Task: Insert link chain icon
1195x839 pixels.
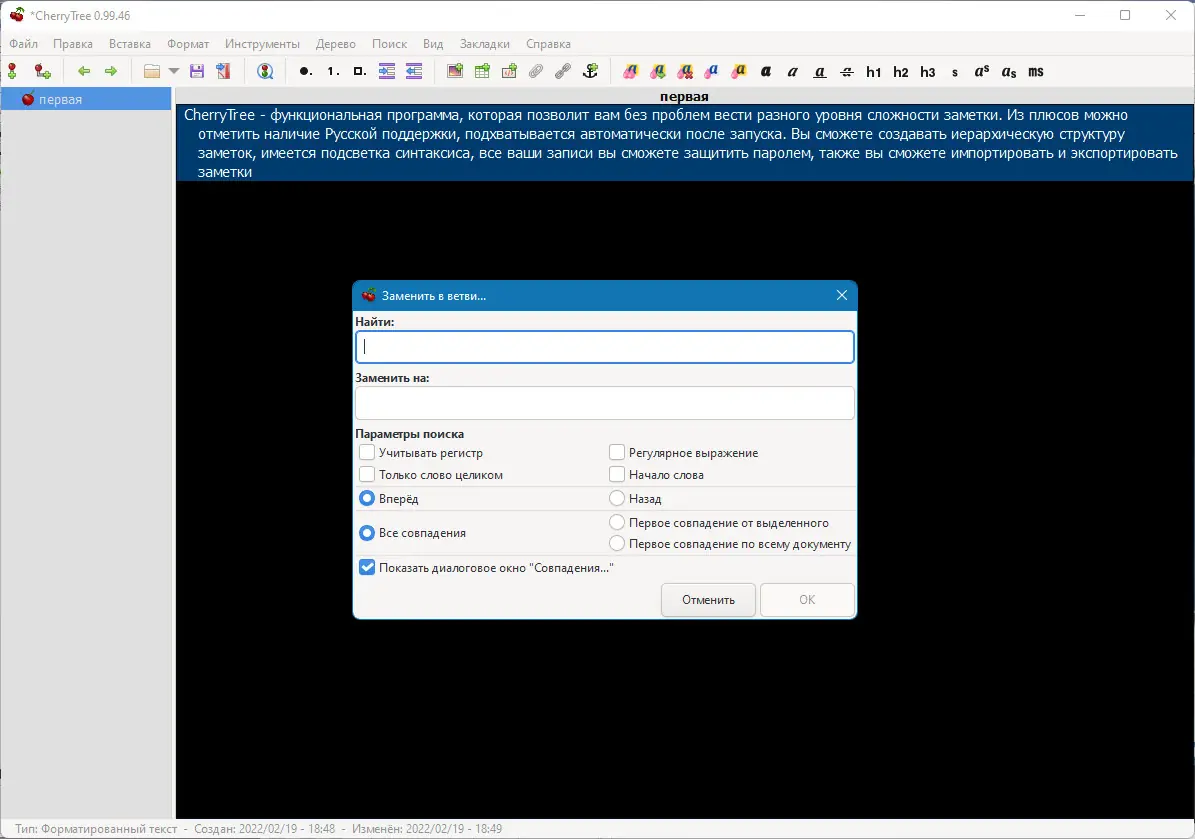Action: point(563,72)
